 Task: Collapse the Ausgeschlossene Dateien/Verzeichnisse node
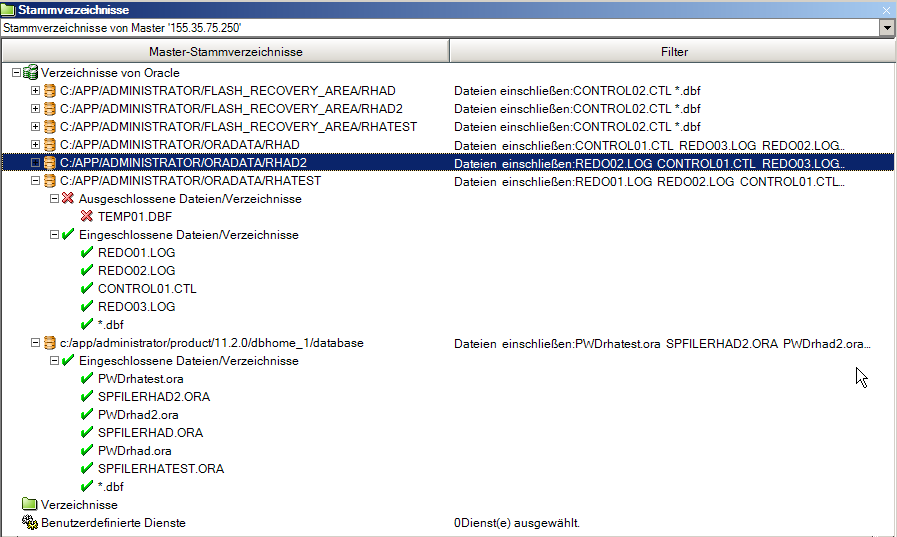55,199
